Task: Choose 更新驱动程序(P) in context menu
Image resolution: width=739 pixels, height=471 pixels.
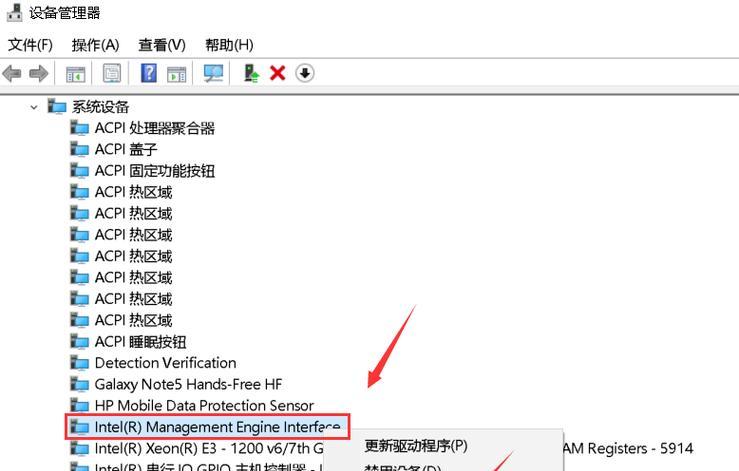Action: [x=416, y=446]
